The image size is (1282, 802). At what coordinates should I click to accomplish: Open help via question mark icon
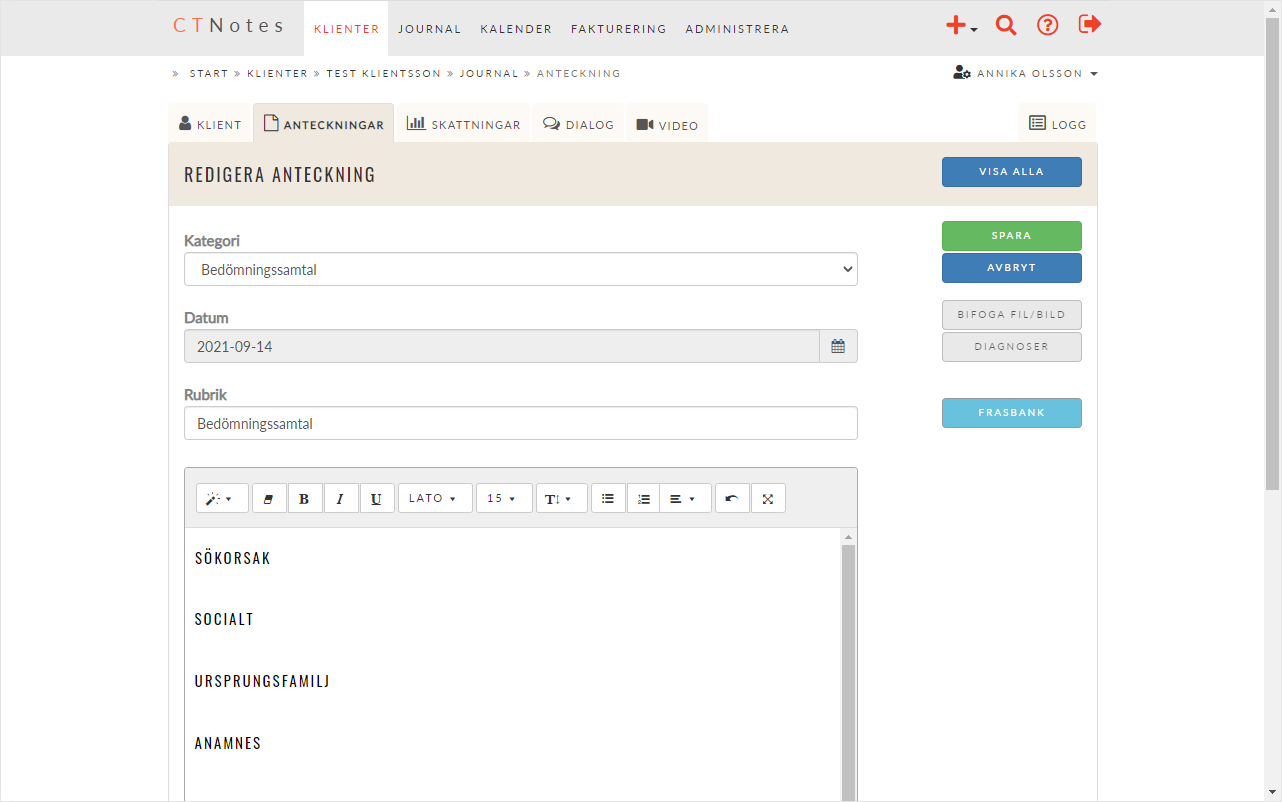tap(1047, 26)
